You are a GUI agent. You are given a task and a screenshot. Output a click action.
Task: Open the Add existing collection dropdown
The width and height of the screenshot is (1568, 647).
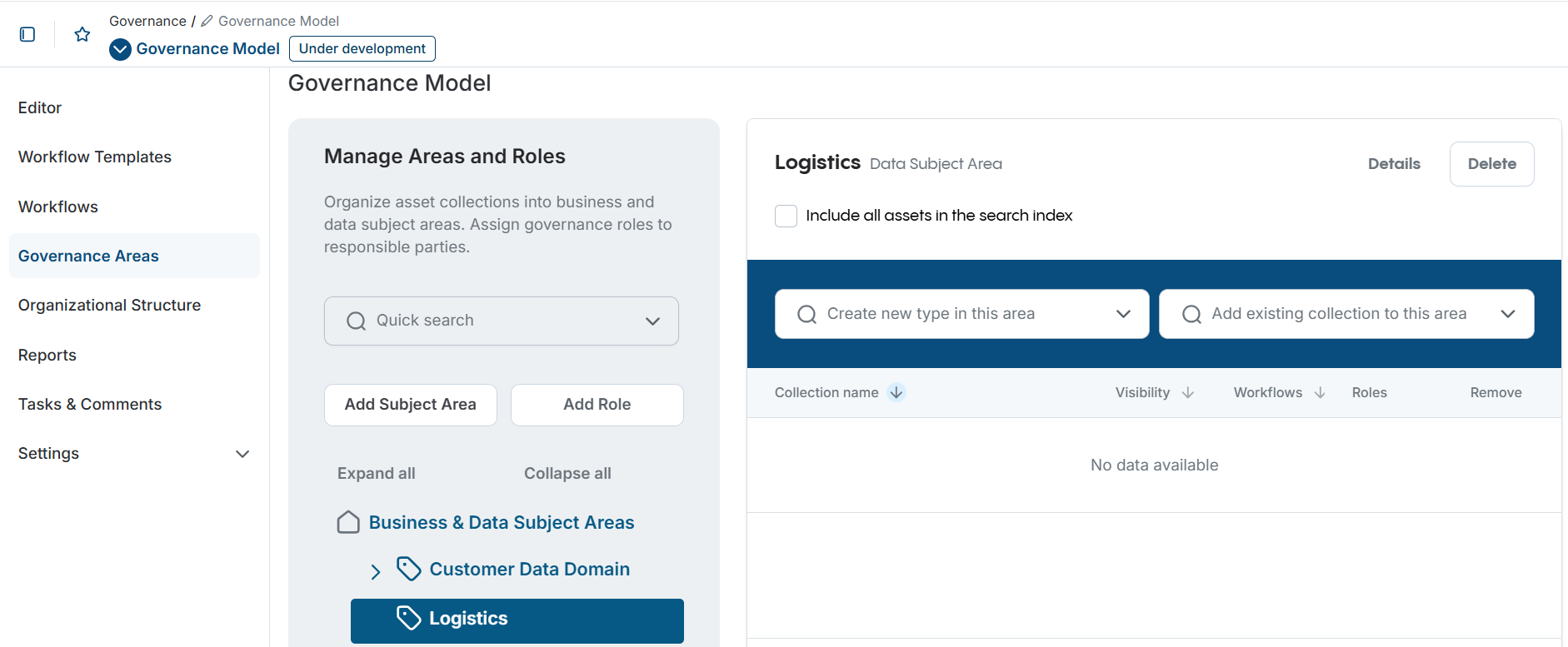1510,314
